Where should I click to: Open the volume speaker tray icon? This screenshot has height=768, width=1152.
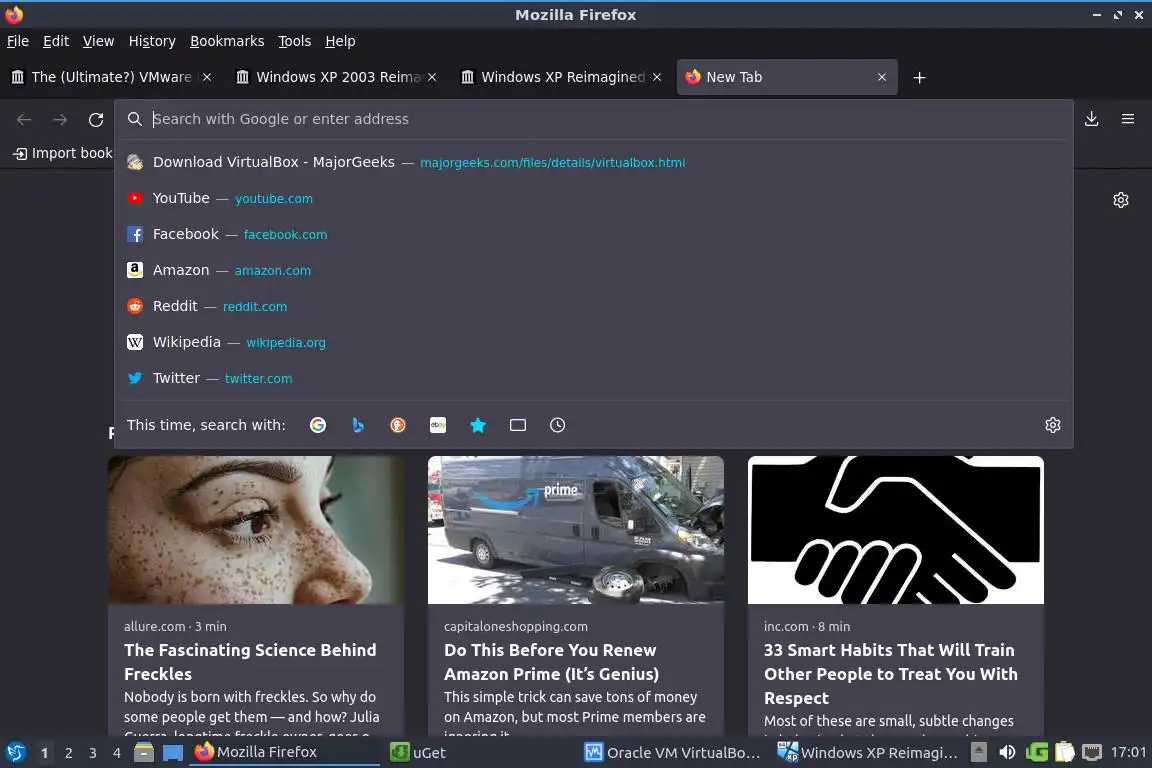[x=1007, y=753]
